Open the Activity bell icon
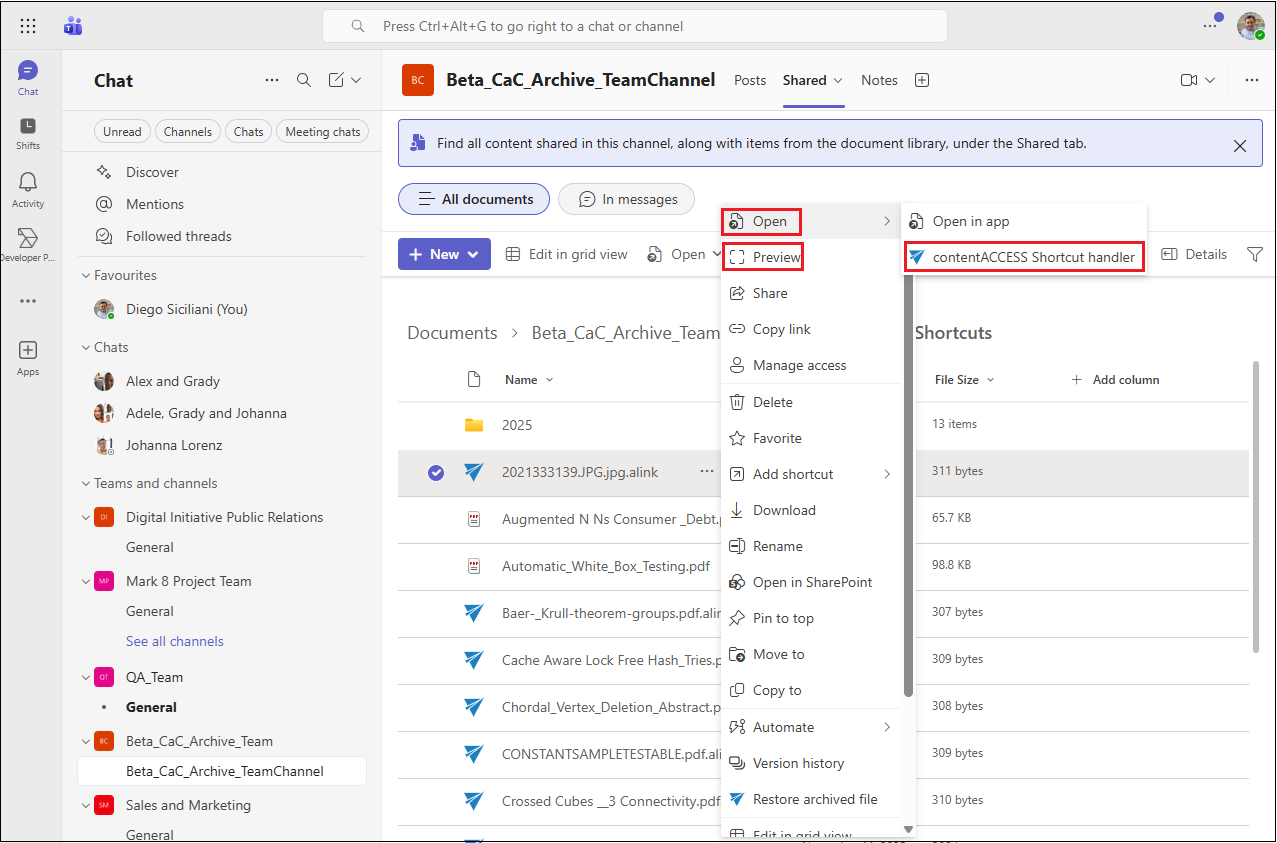Viewport: 1277px width, 843px height. point(28,188)
